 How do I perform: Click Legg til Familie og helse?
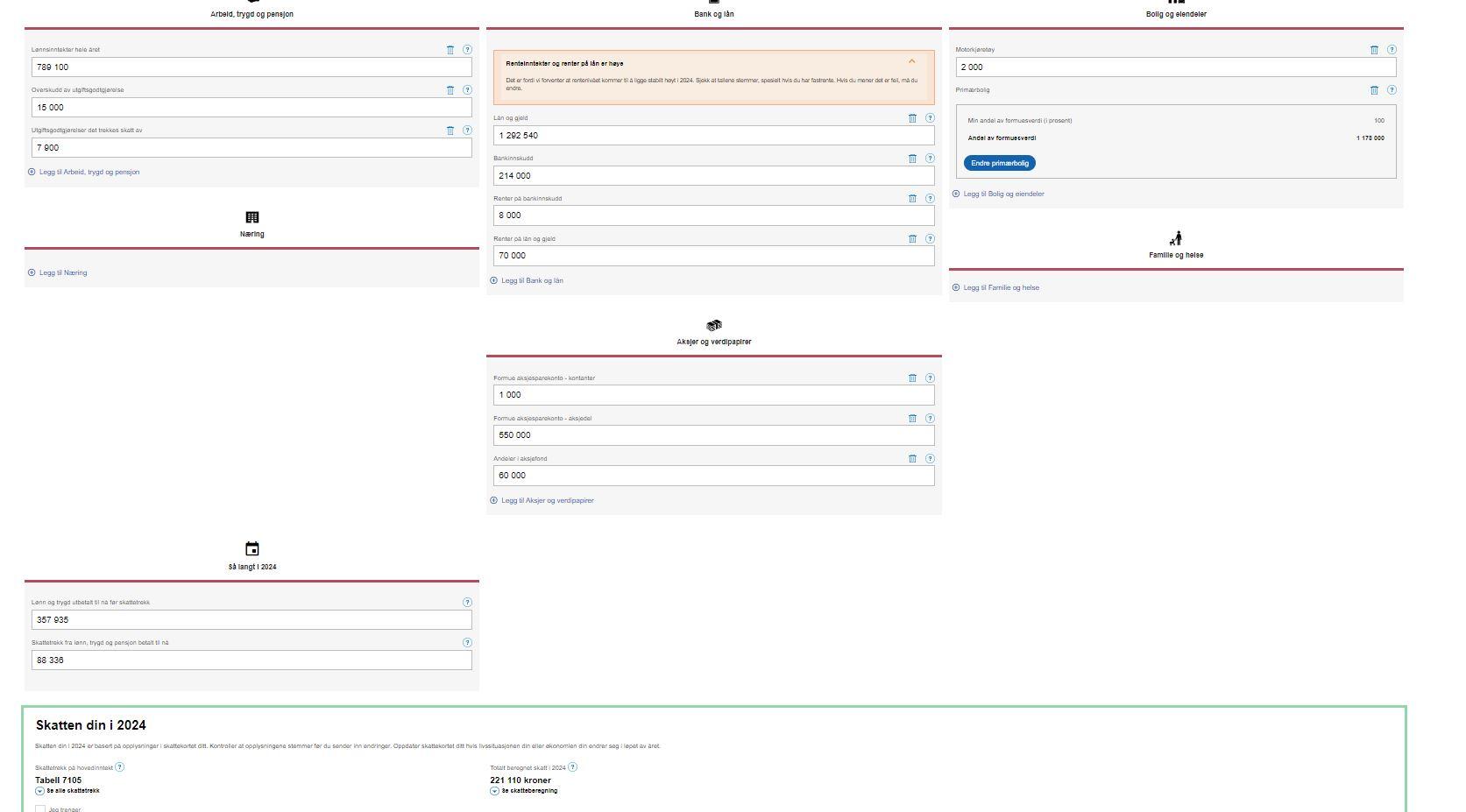[995, 288]
